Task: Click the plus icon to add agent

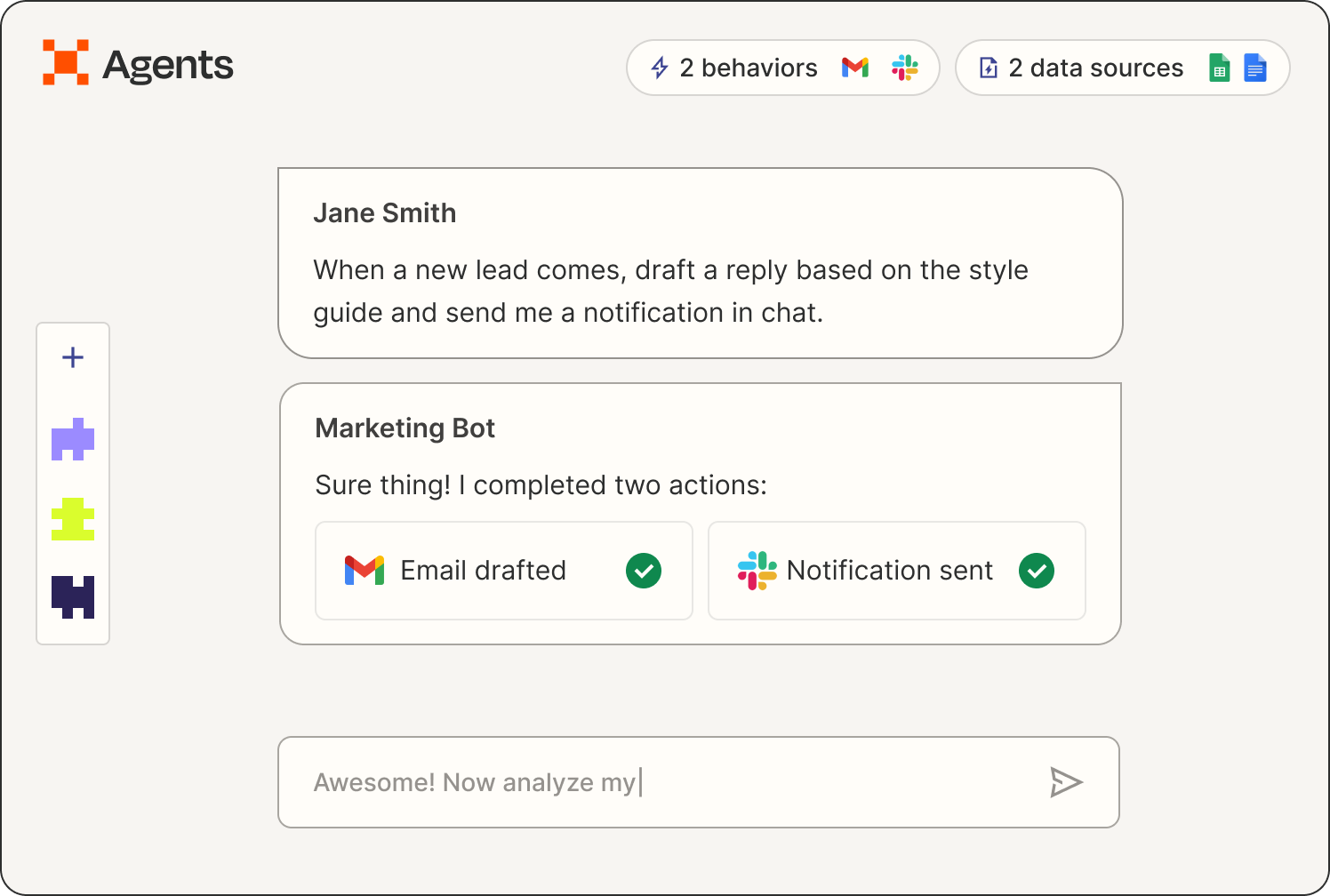Action: pyautogui.click(x=73, y=357)
